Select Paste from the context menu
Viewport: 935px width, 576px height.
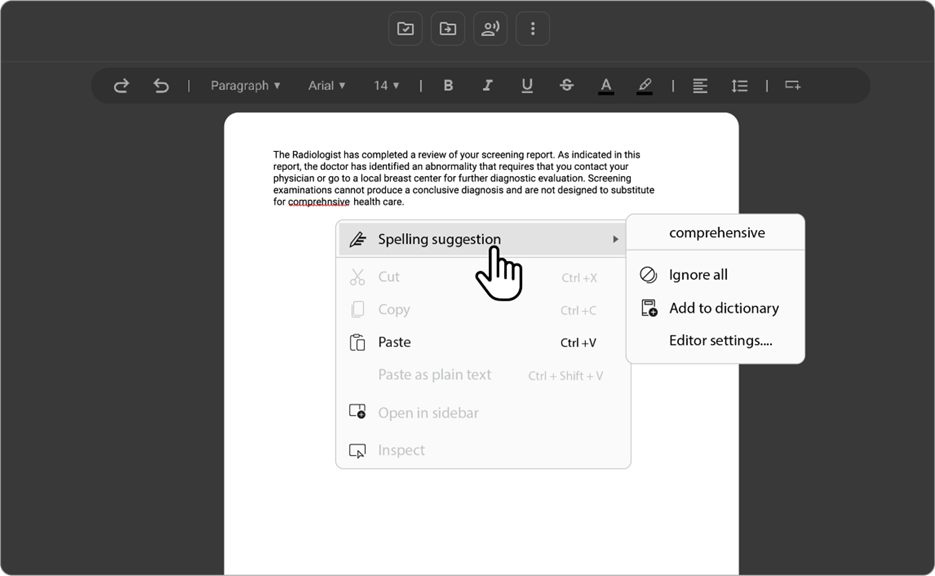click(394, 342)
